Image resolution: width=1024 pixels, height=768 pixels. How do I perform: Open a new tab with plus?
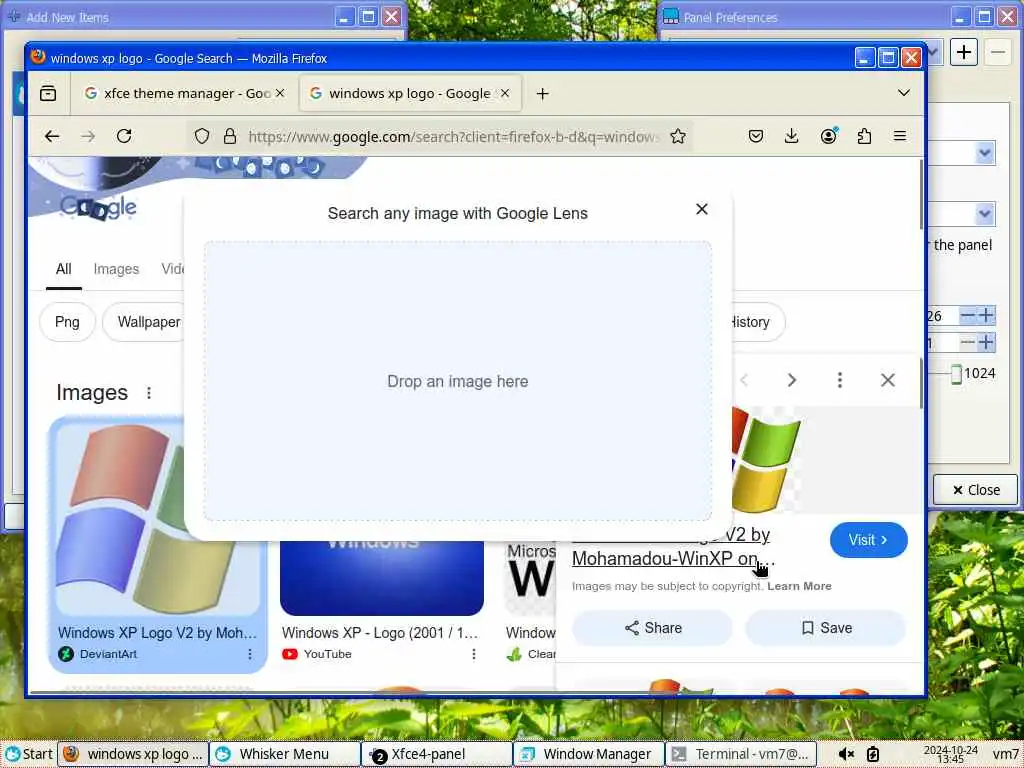[x=542, y=93]
